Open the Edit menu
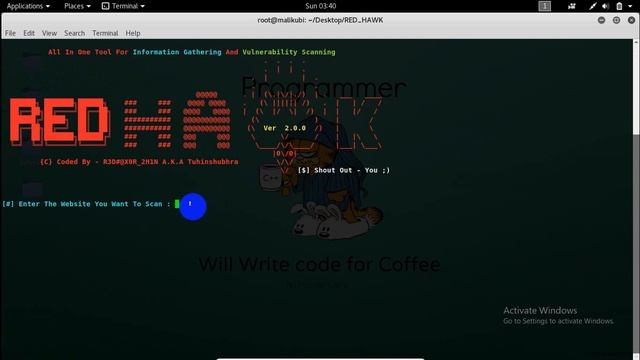 tap(29, 33)
